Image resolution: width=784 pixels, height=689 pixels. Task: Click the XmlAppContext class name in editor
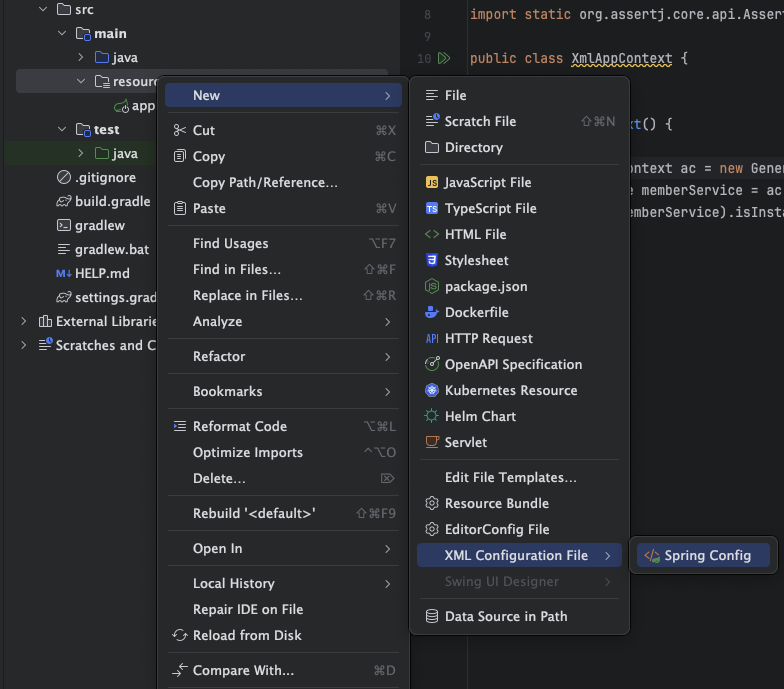(622, 58)
